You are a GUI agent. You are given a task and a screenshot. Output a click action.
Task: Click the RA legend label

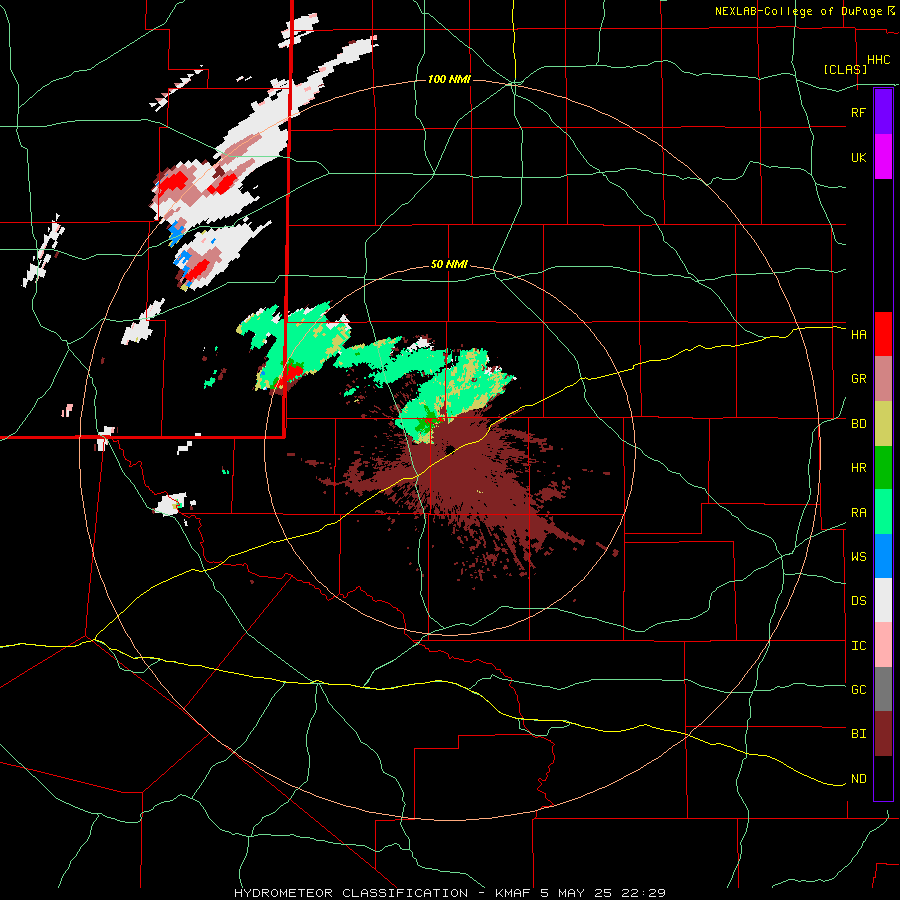(x=858, y=513)
